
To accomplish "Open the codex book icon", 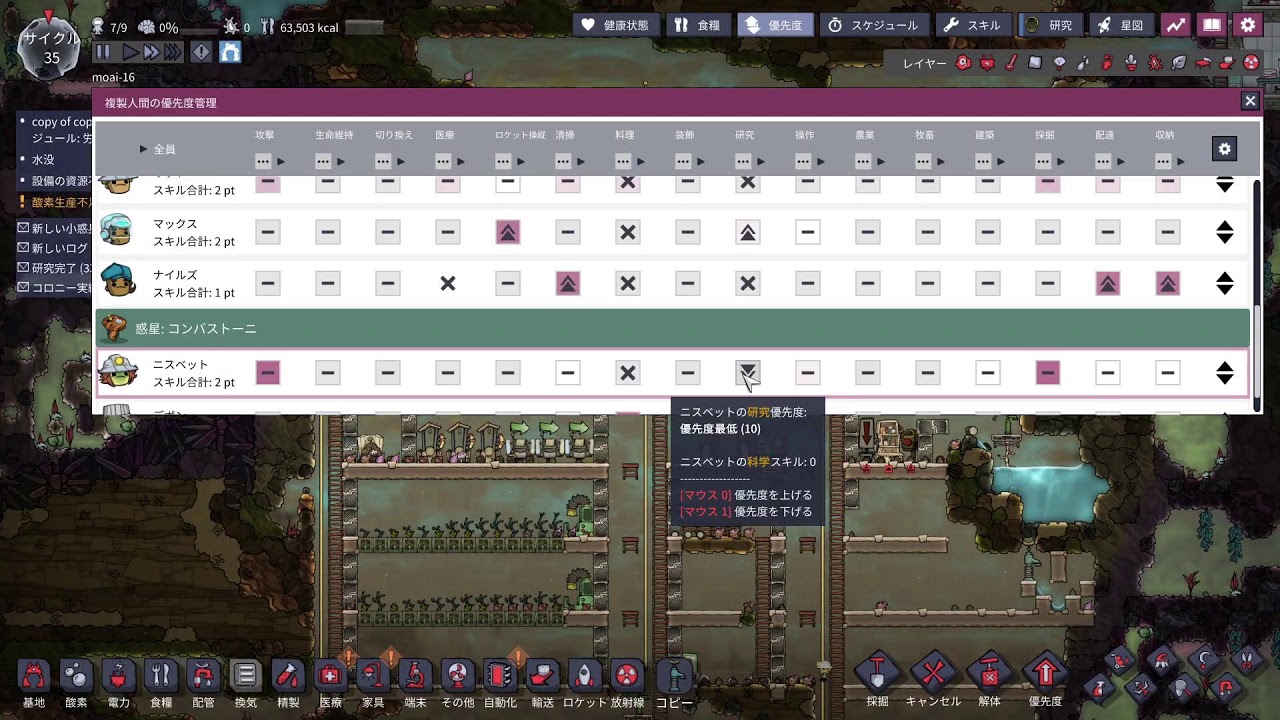I will (1211, 25).
